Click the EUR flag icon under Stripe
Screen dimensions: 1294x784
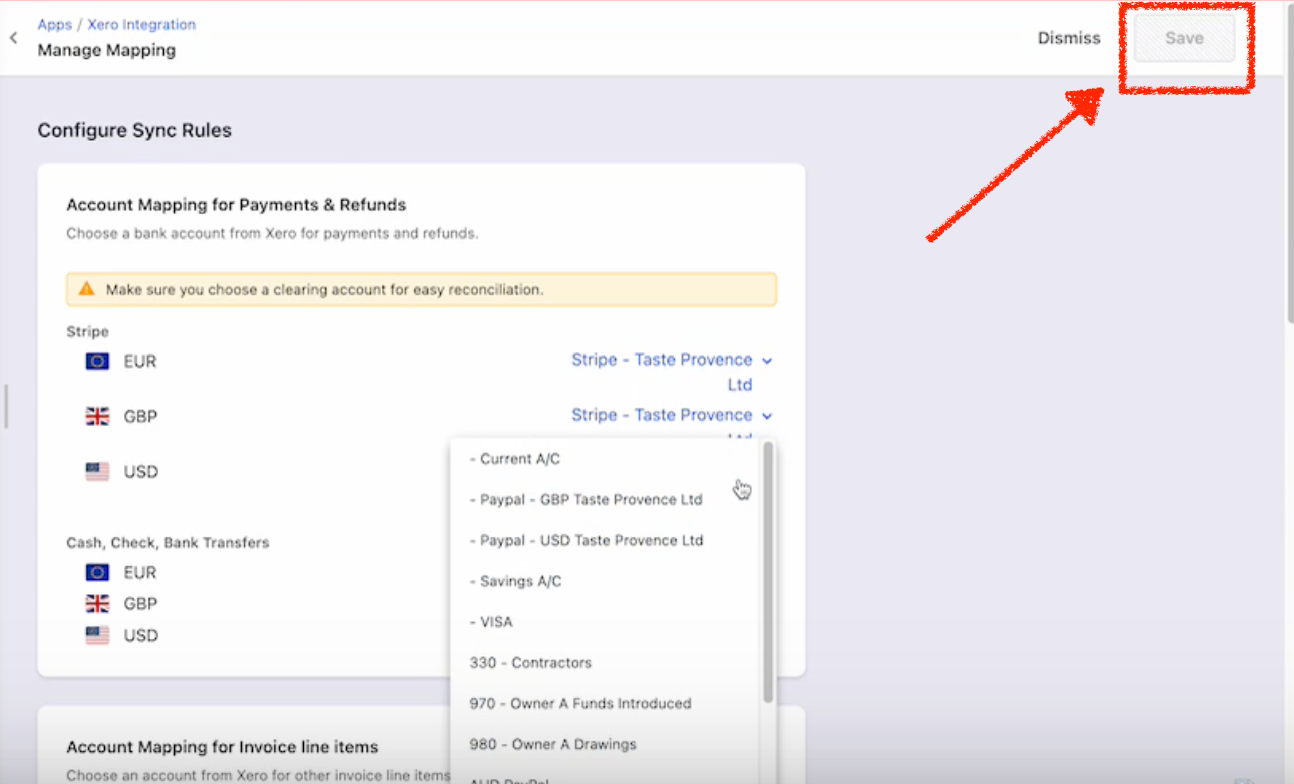pos(95,361)
